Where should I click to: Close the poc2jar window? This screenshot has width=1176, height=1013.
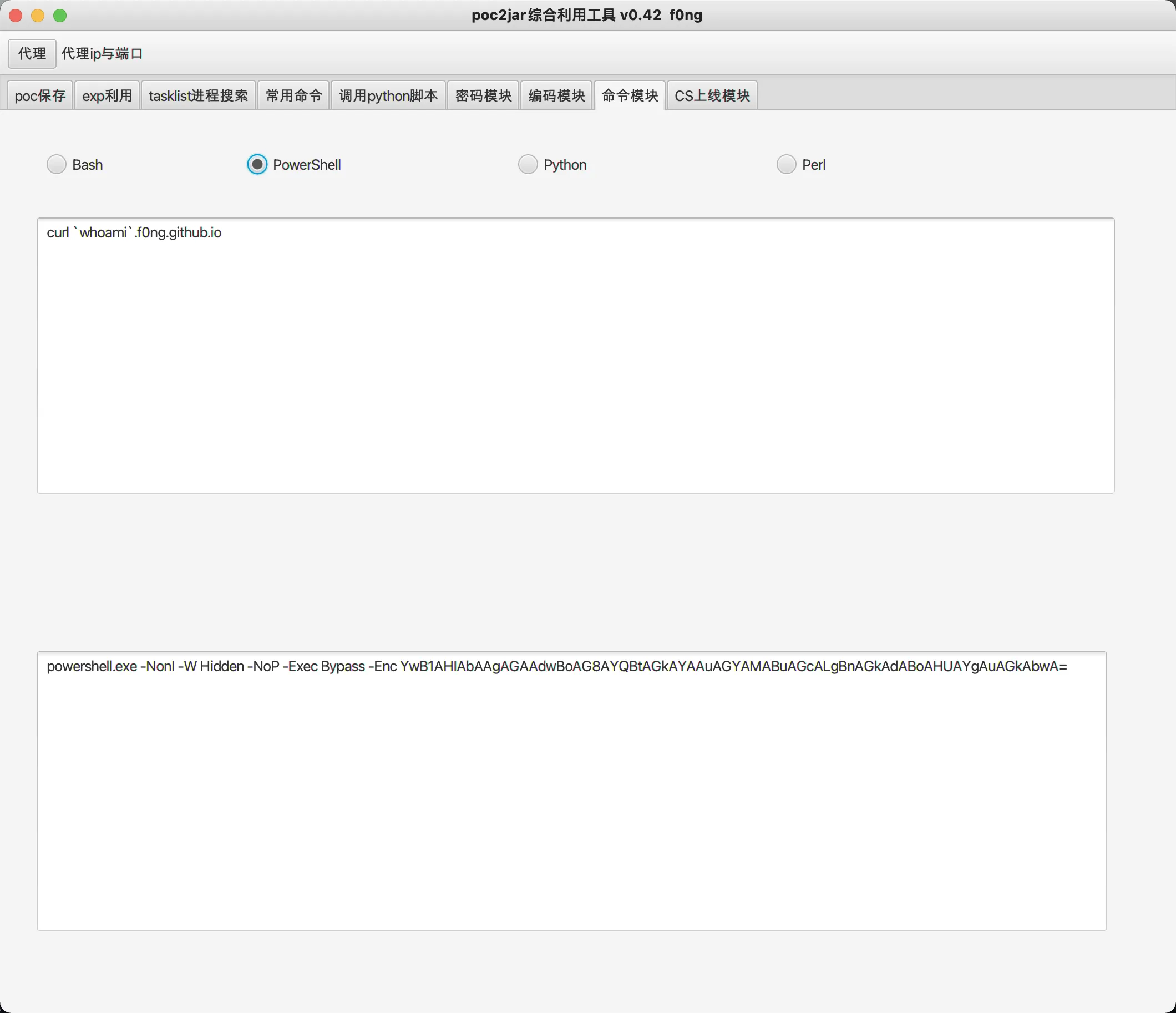tap(16, 16)
